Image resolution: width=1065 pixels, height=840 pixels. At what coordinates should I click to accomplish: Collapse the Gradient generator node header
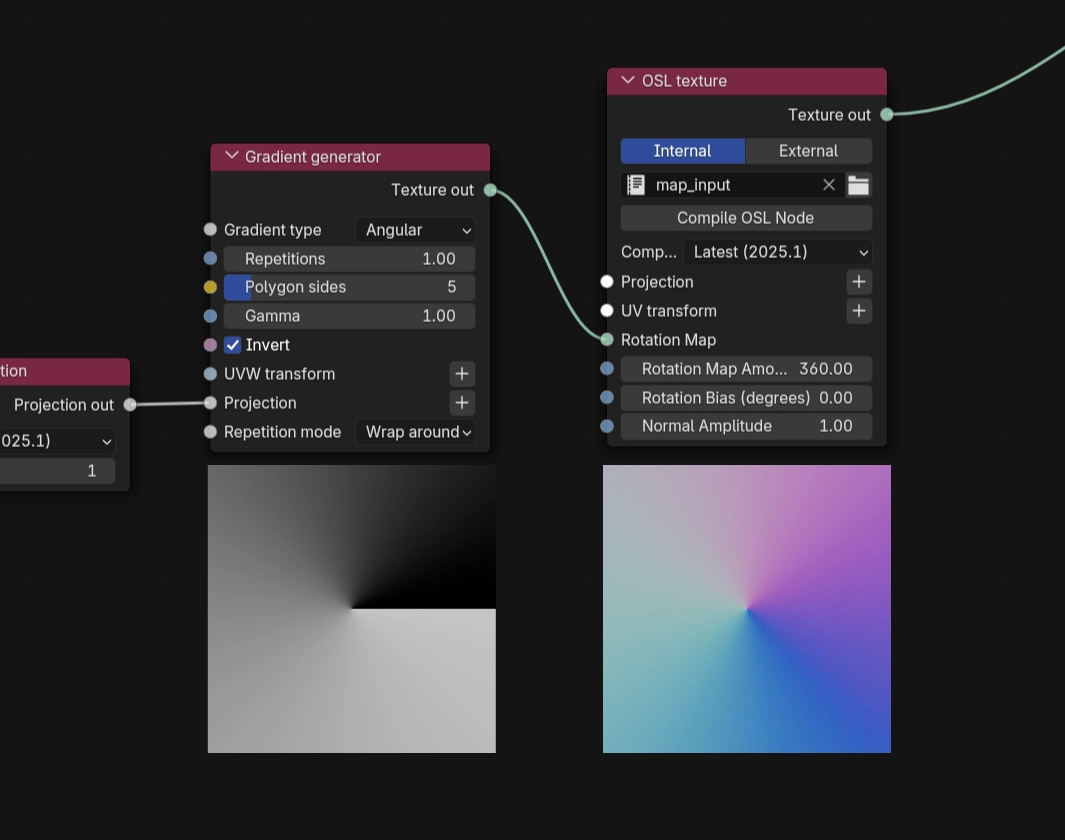tap(231, 156)
